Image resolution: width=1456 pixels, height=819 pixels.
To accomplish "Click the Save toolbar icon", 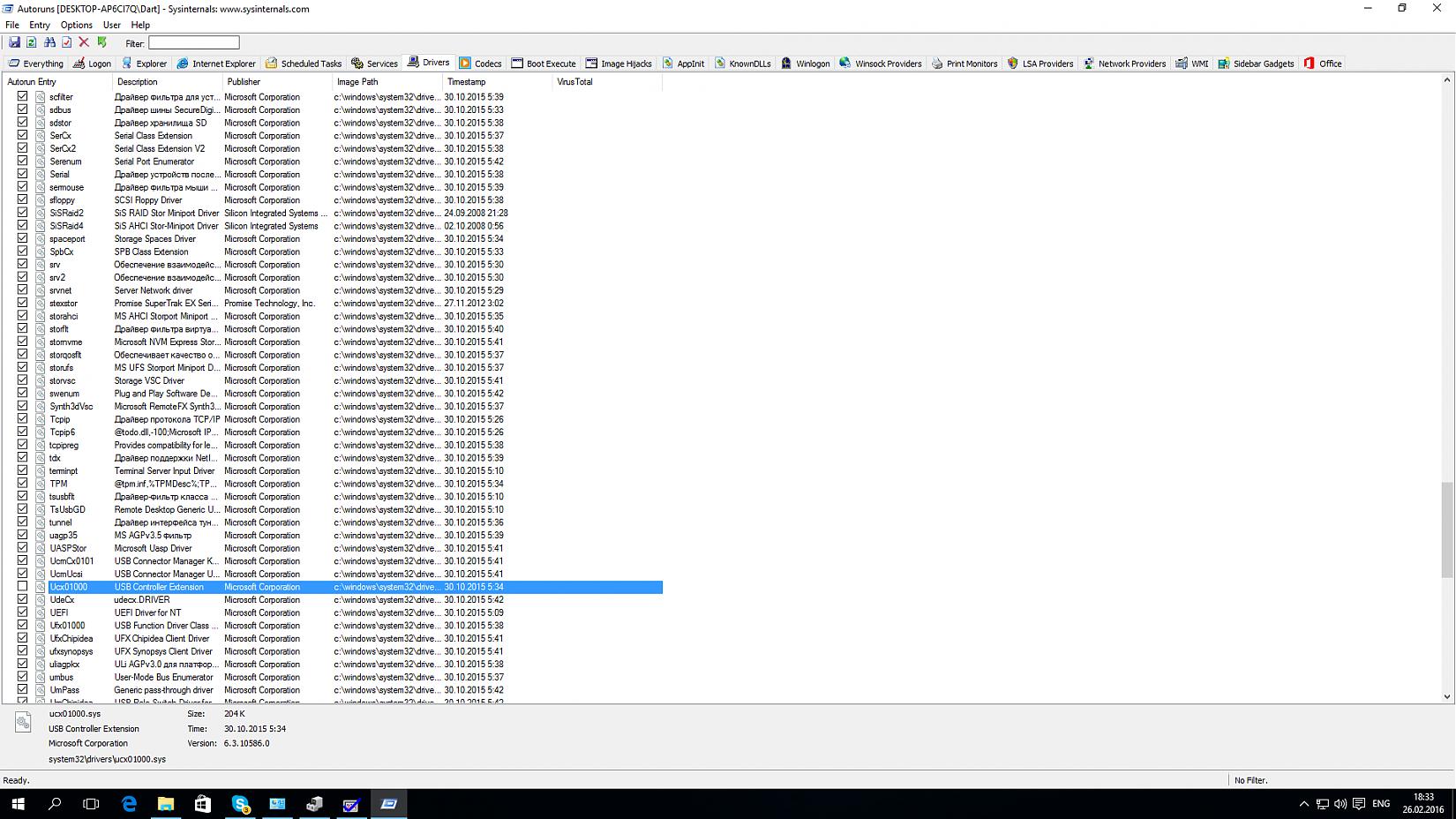I will click(14, 42).
